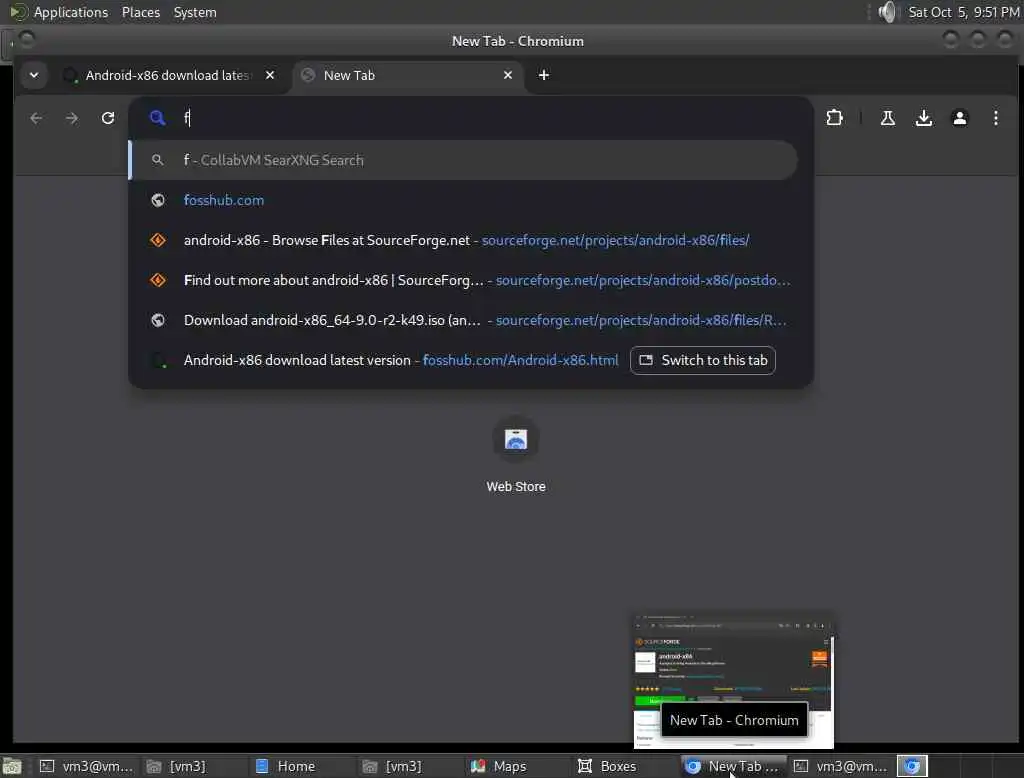The width and height of the screenshot is (1024, 778).
Task: Open the Web Store shortcut icon
Action: click(x=515, y=439)
